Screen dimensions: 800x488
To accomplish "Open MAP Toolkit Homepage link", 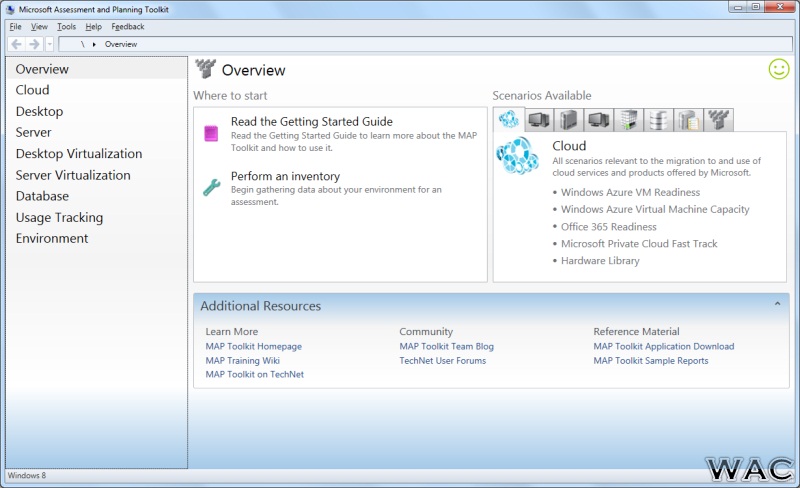I will coord(254,346).
